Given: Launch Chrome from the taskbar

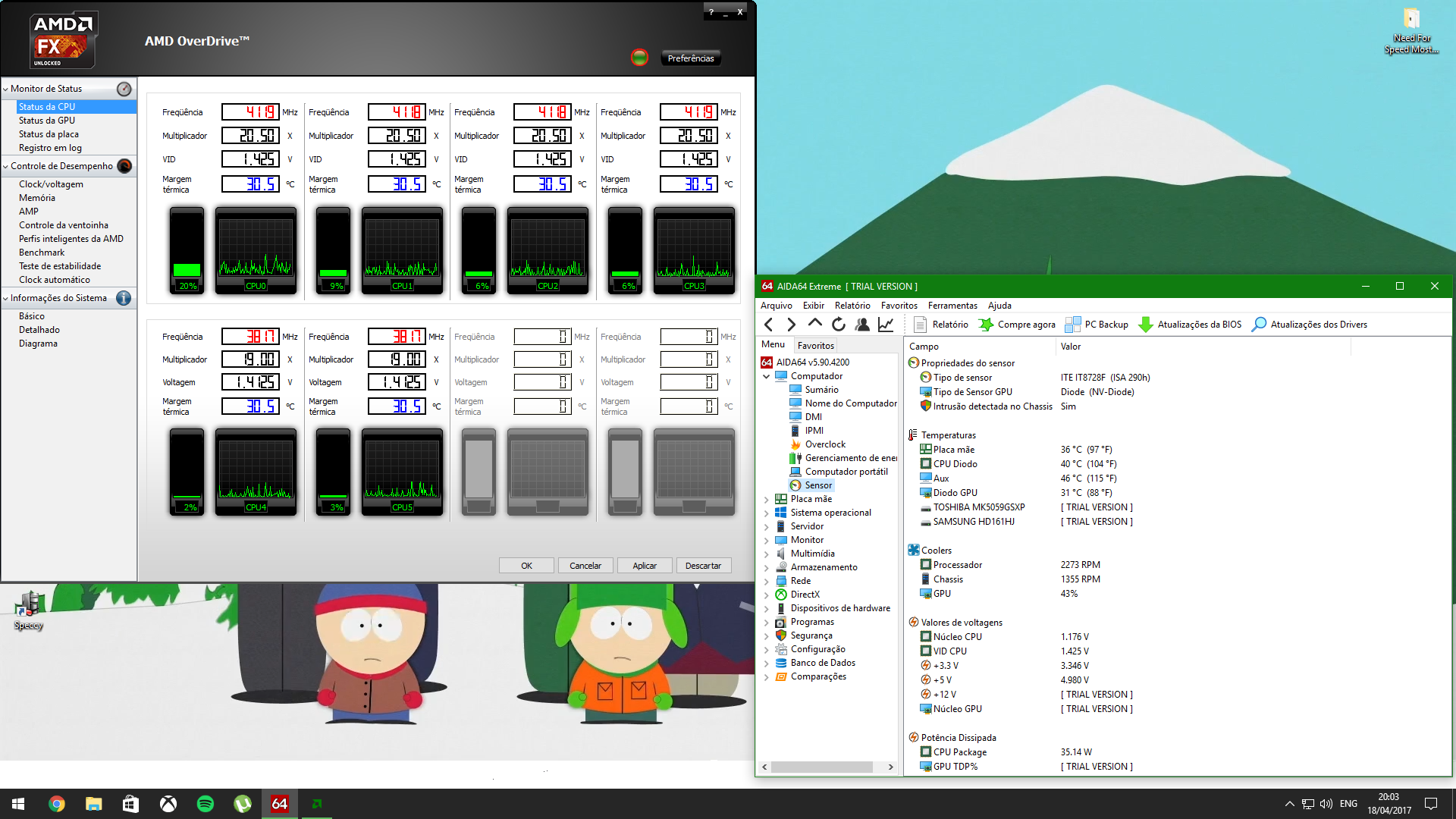Looking at the screenshot, I should click(x=56, y=804).
